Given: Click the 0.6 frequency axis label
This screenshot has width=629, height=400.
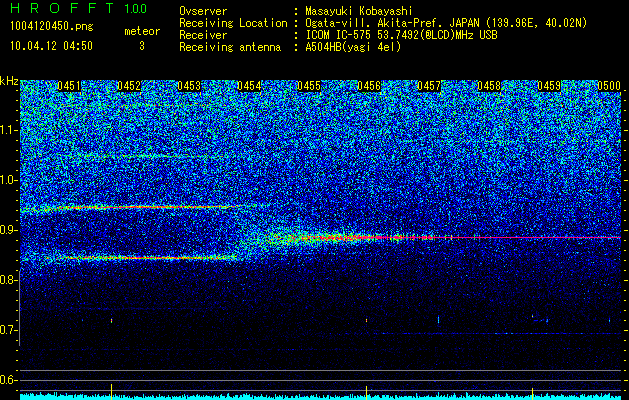Looking at the screenshot, I should tap(8, 380).
